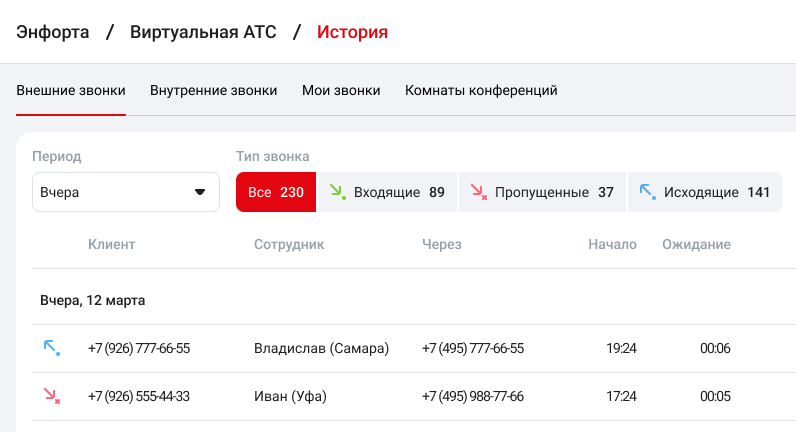Select the Внешние звонки tab
This screenshot has height=432, width=796.
click(71, 90)
